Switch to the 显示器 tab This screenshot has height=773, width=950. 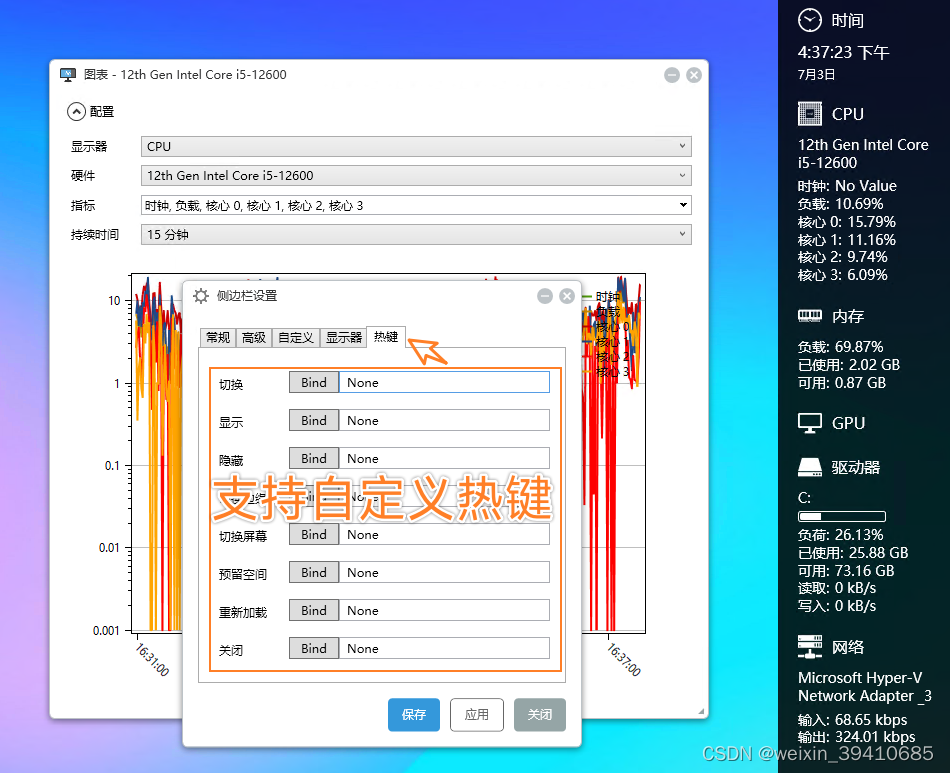(x=344, y=337)
